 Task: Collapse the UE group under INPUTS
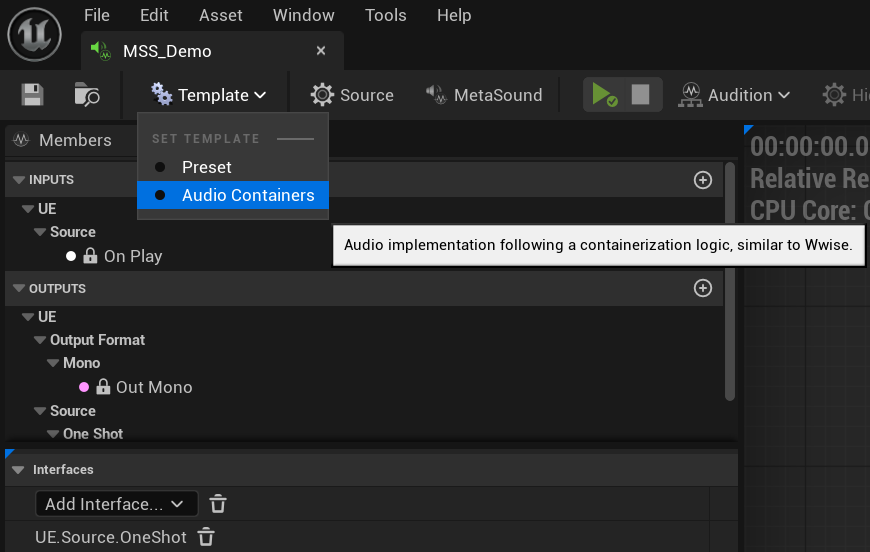pyautogui.click(x=28, y=209)
